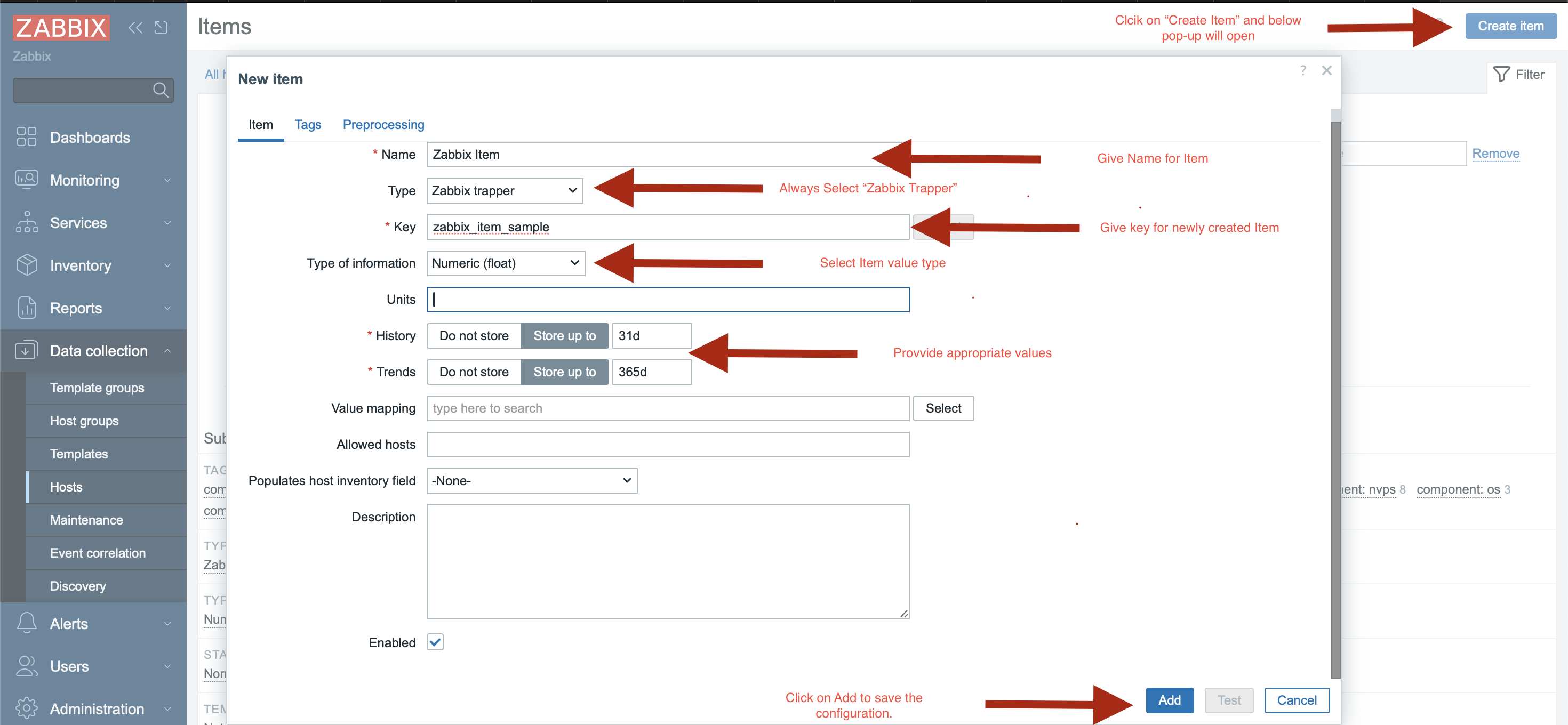Collapse the Data collection menu chevron

coord(167,351)
